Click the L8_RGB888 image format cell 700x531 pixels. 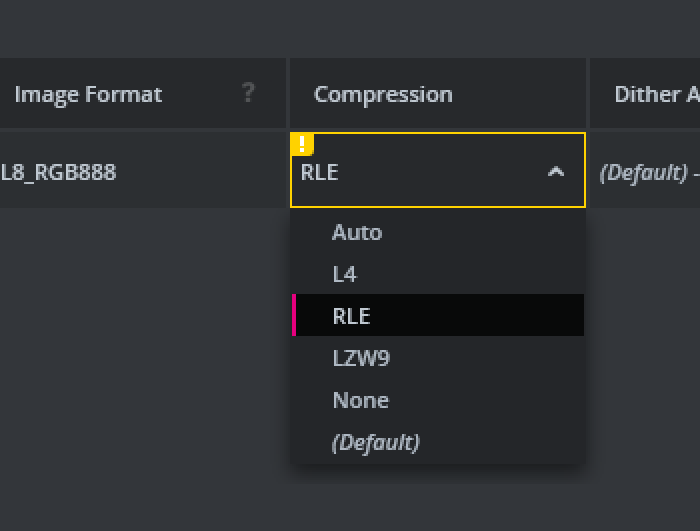click(60, 172)
